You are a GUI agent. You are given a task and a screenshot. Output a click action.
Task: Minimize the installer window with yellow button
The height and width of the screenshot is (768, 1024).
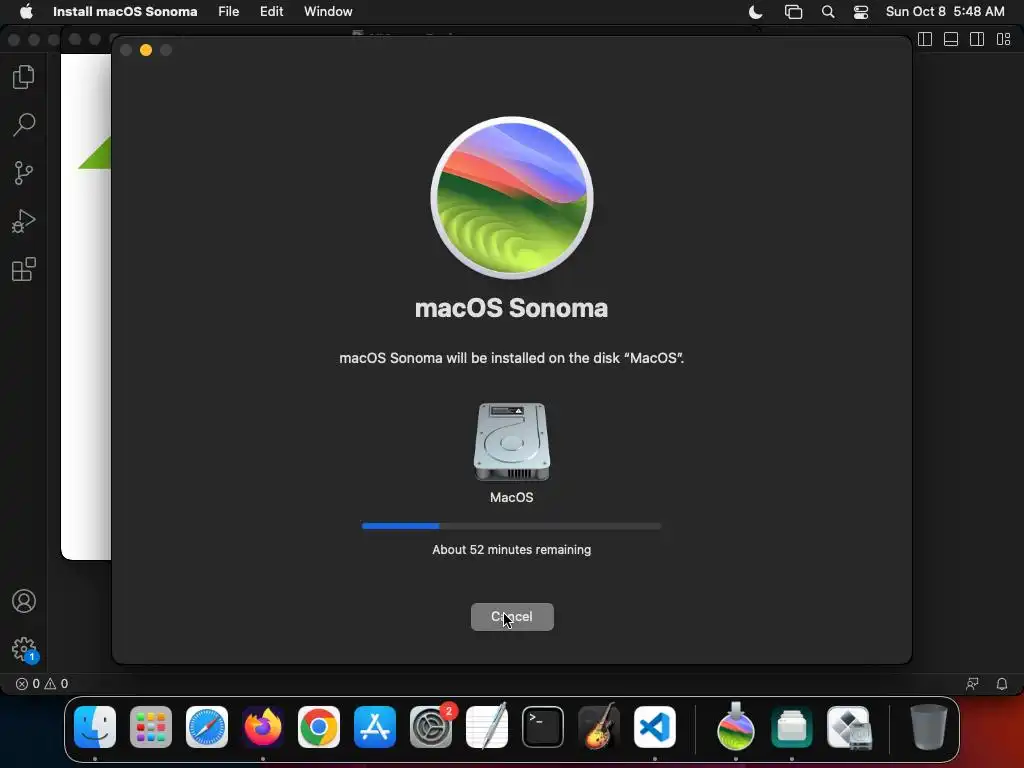tap(146, 50)
